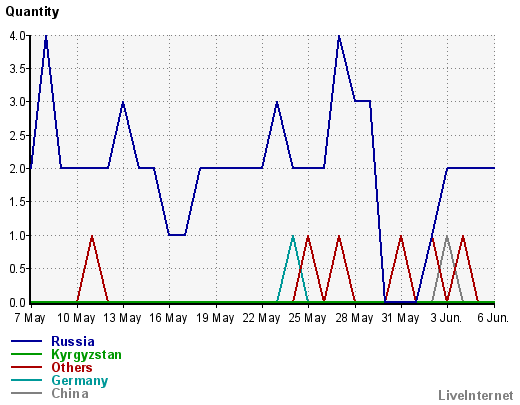Image resolution: width=520 pixels, height=405 pixels.
Task: Click the green Kyrgyzstan legend line swatch
Action: click(26, 354)
